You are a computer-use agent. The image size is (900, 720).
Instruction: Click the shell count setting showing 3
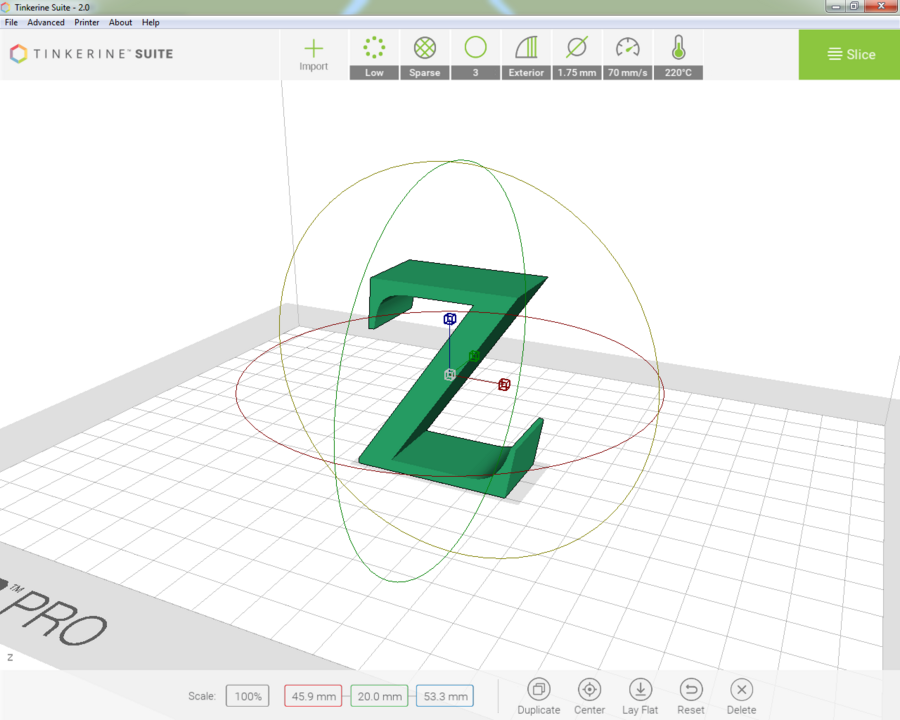pos(475,54)
